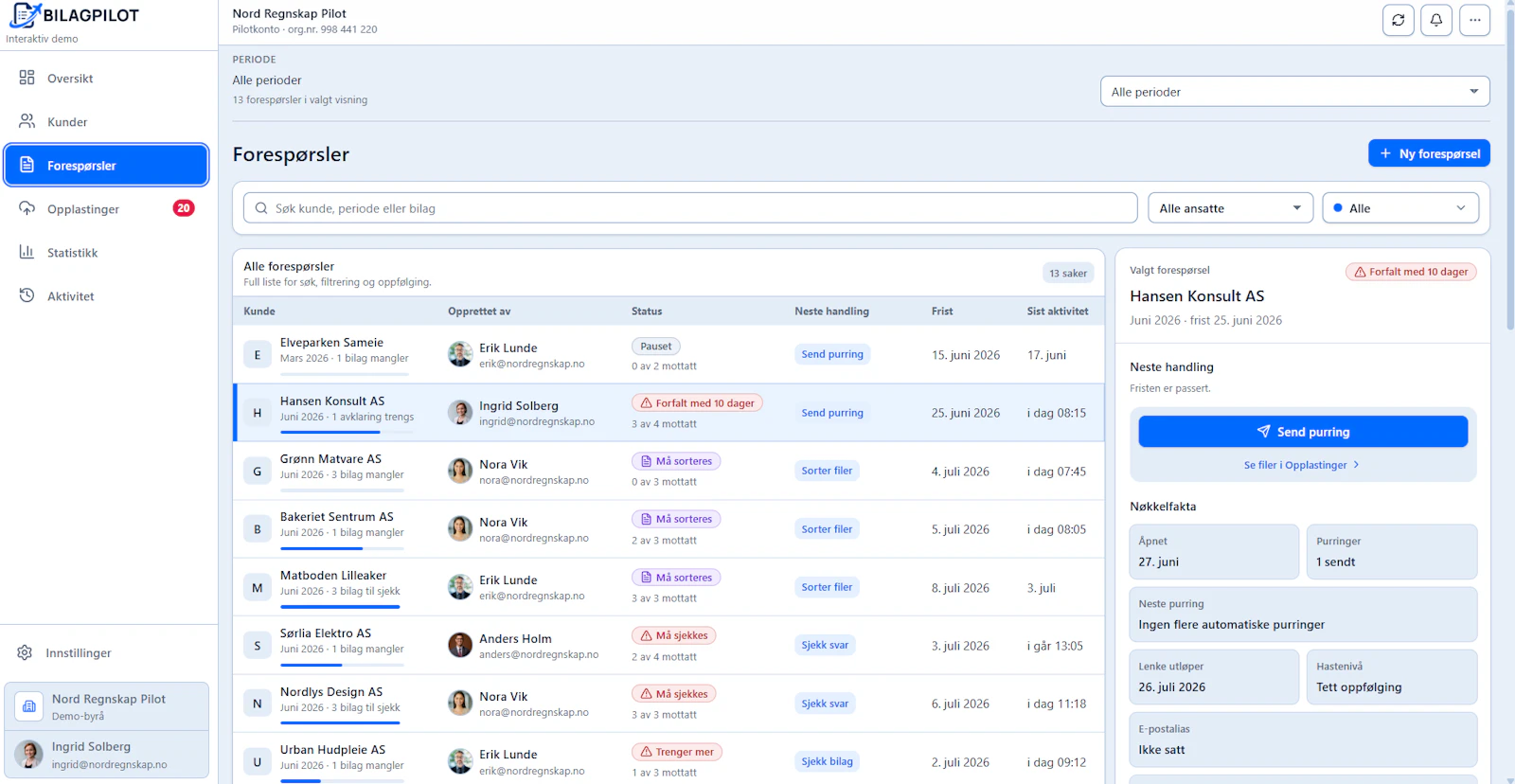Click Sorter filer for Matboden Lilleaker
Image resolution: width=1515 pixels, height=784 pixels.
click(x=827, y=587)
